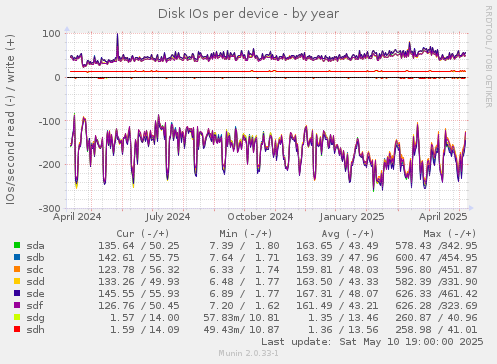Viewport: 497px width, 364px height.
Task: Click sda current value '135.64 / 50.25'
Action: (139, 246)
